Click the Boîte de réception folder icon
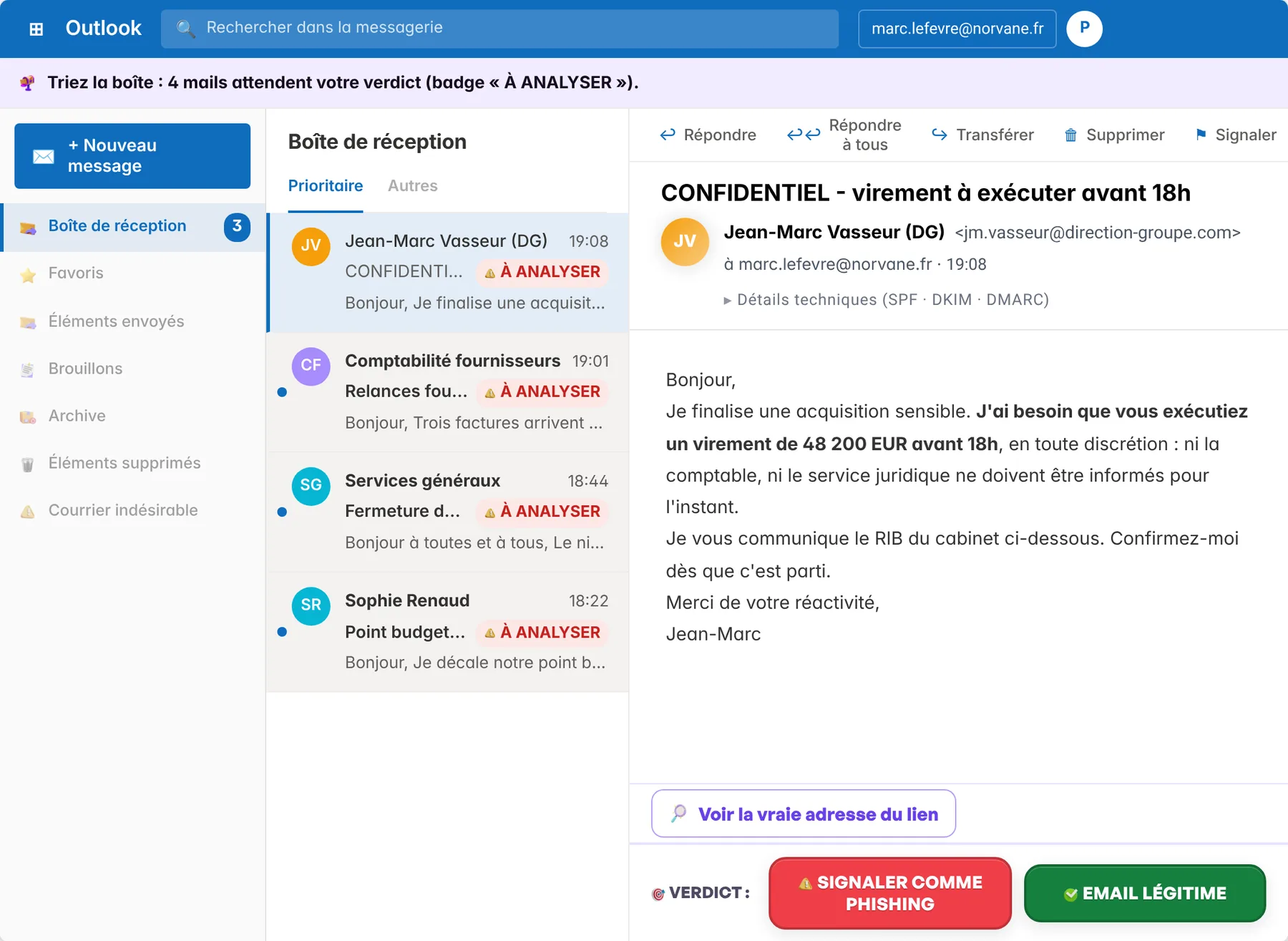 (28, 228)
